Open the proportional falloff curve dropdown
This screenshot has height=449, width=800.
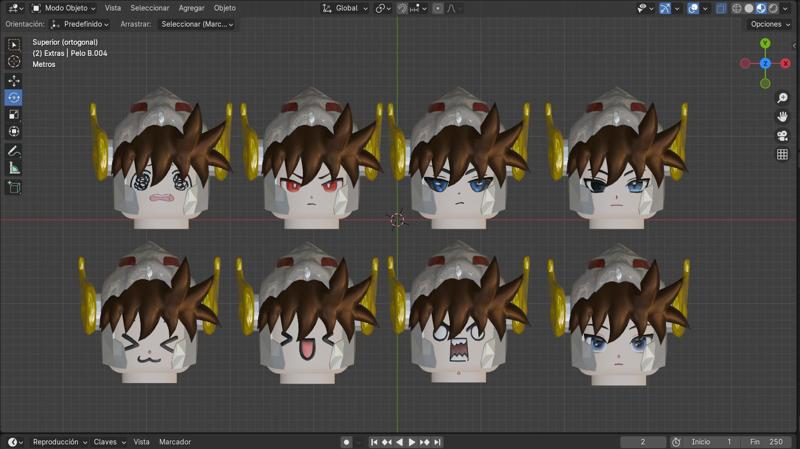point(453,8)
